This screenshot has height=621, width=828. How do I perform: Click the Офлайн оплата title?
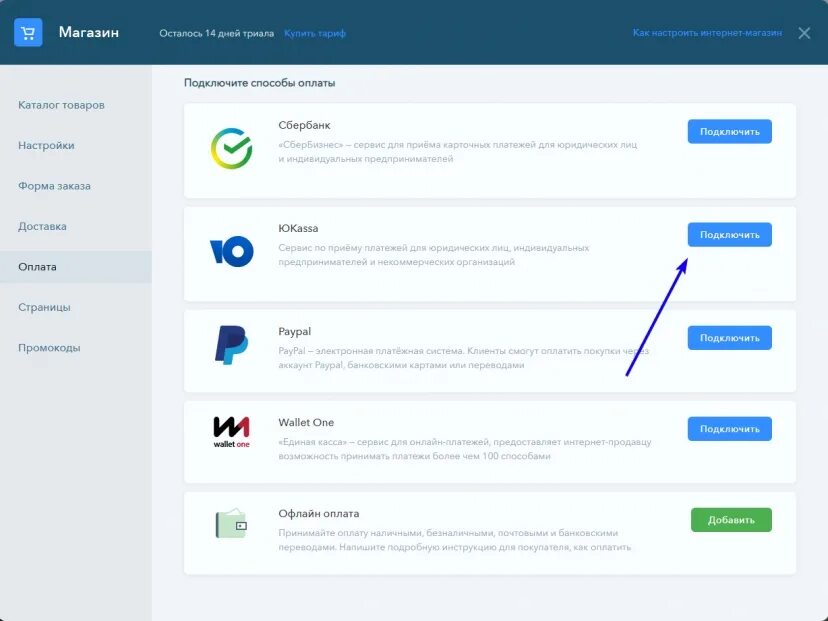(319, 513)
